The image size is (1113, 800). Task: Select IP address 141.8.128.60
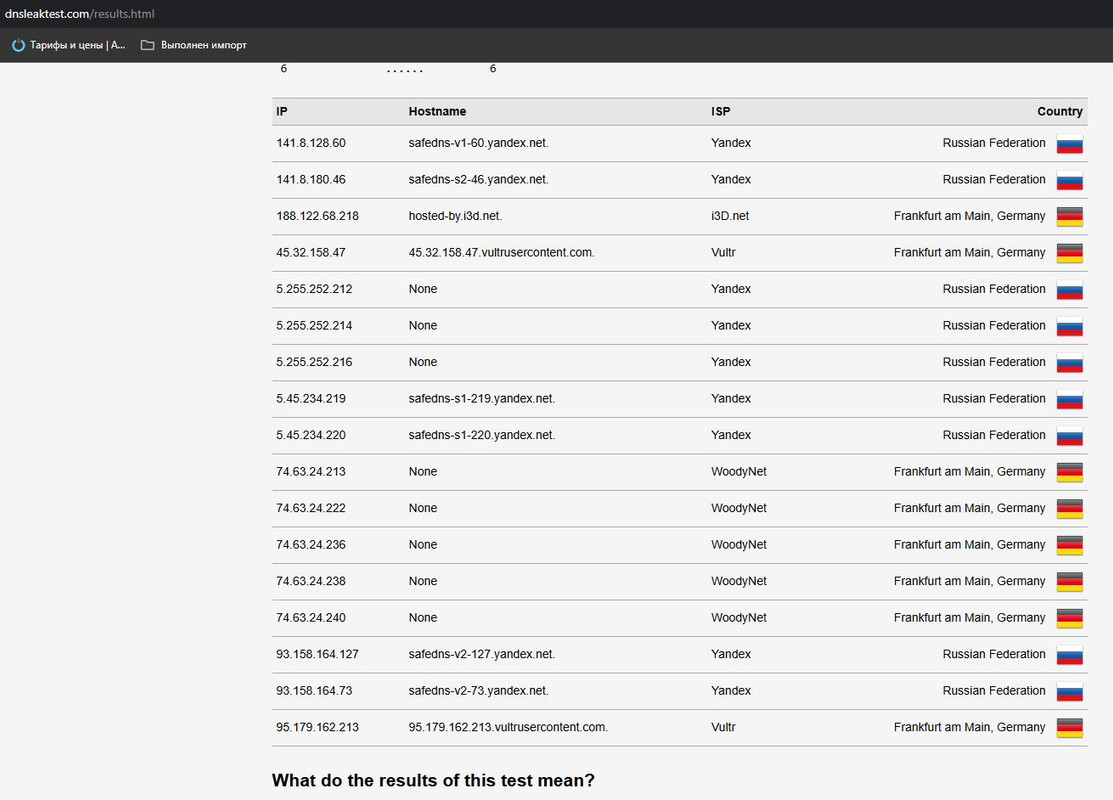pyautogui.click(x=311, y=143)
